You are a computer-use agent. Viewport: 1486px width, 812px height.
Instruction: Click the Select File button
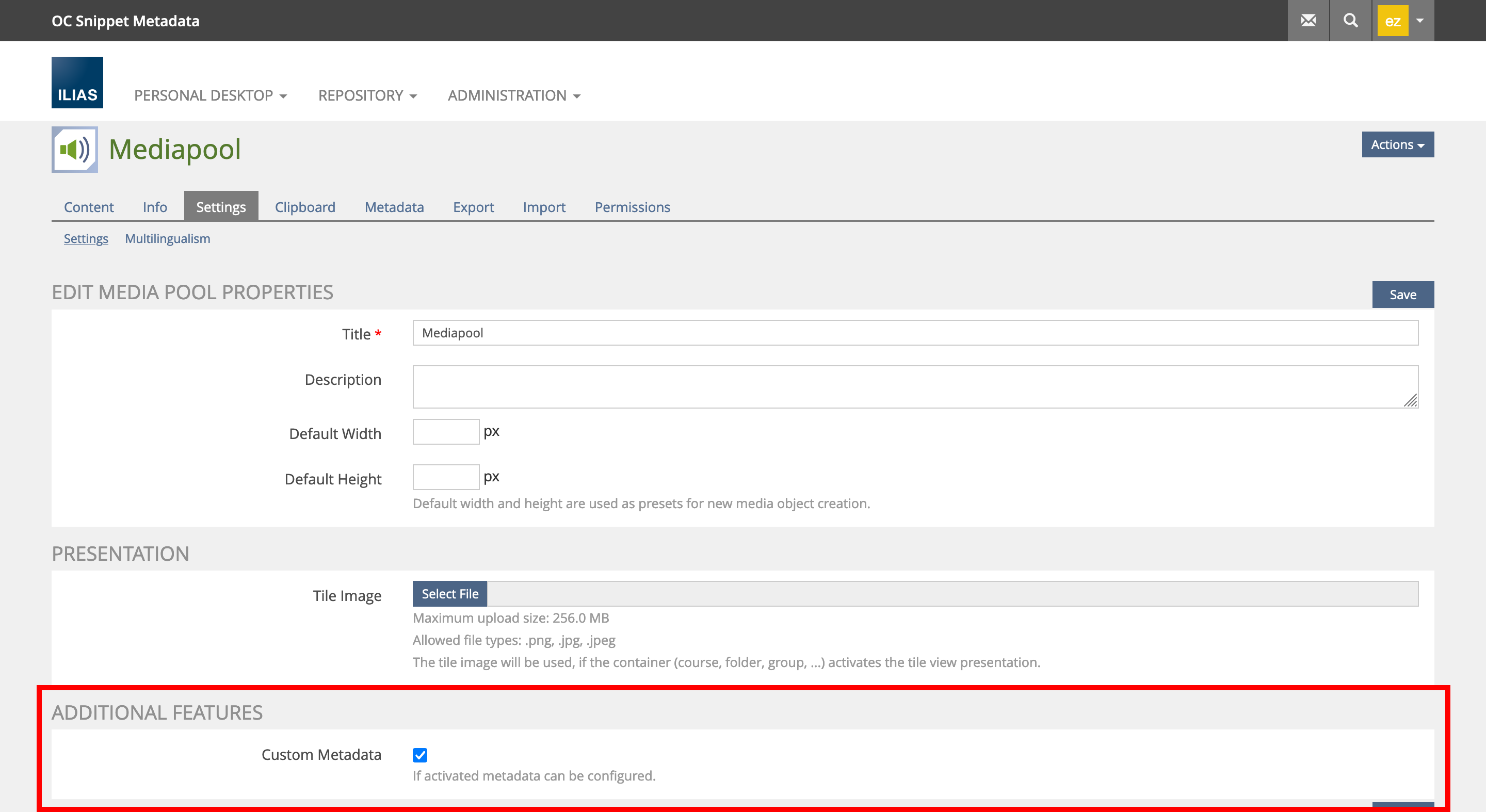click(x=449, y=594)
